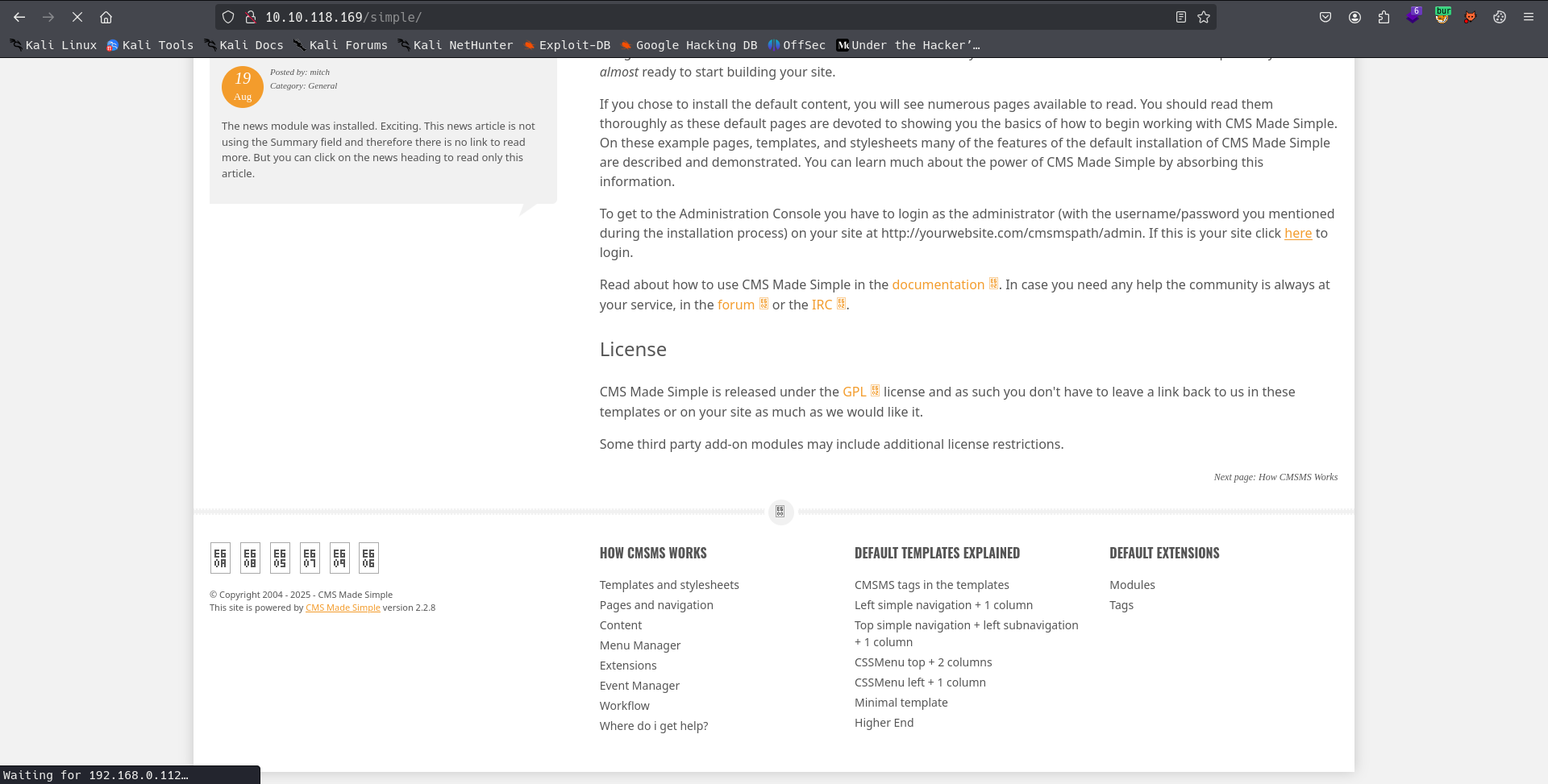Open the Google Hacking DB bookmark

689,45
